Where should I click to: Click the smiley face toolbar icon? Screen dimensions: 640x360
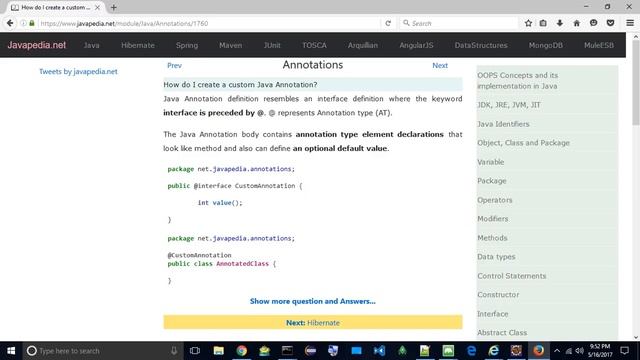(593, 23)
